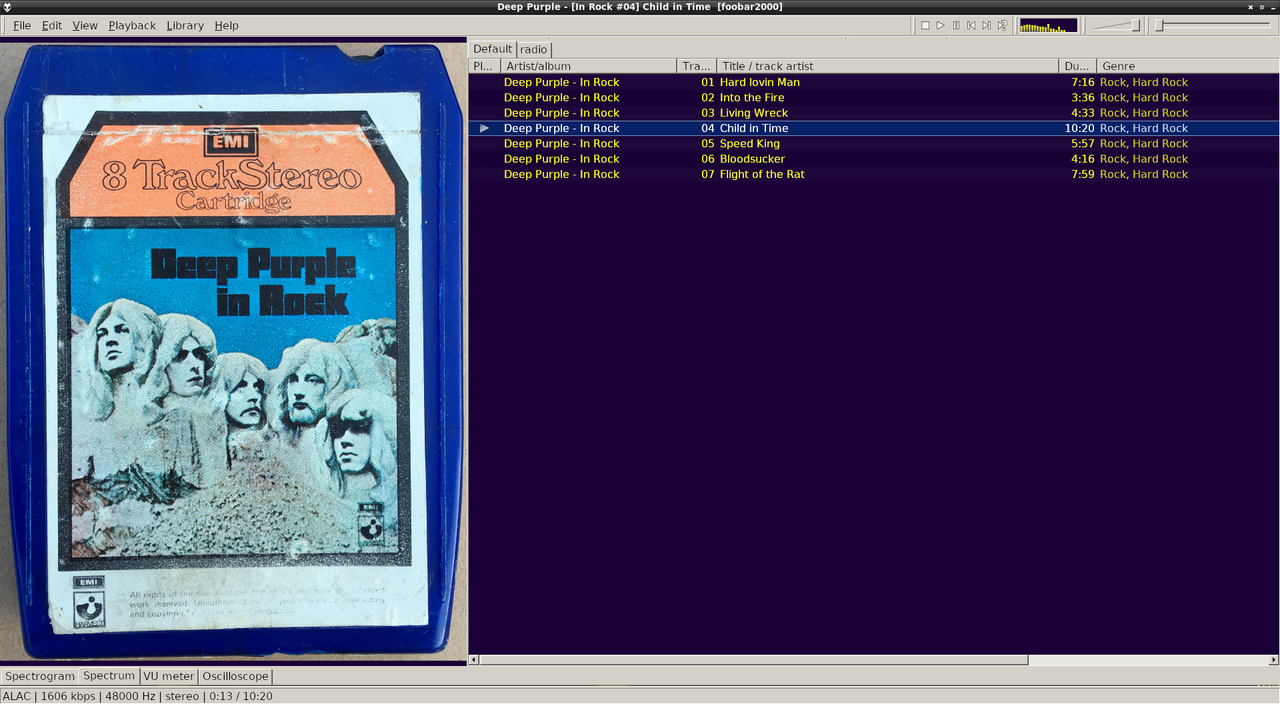Sort by Track number column header
The height and width of the screenshot is (704, 1280).
click(697, 66)
